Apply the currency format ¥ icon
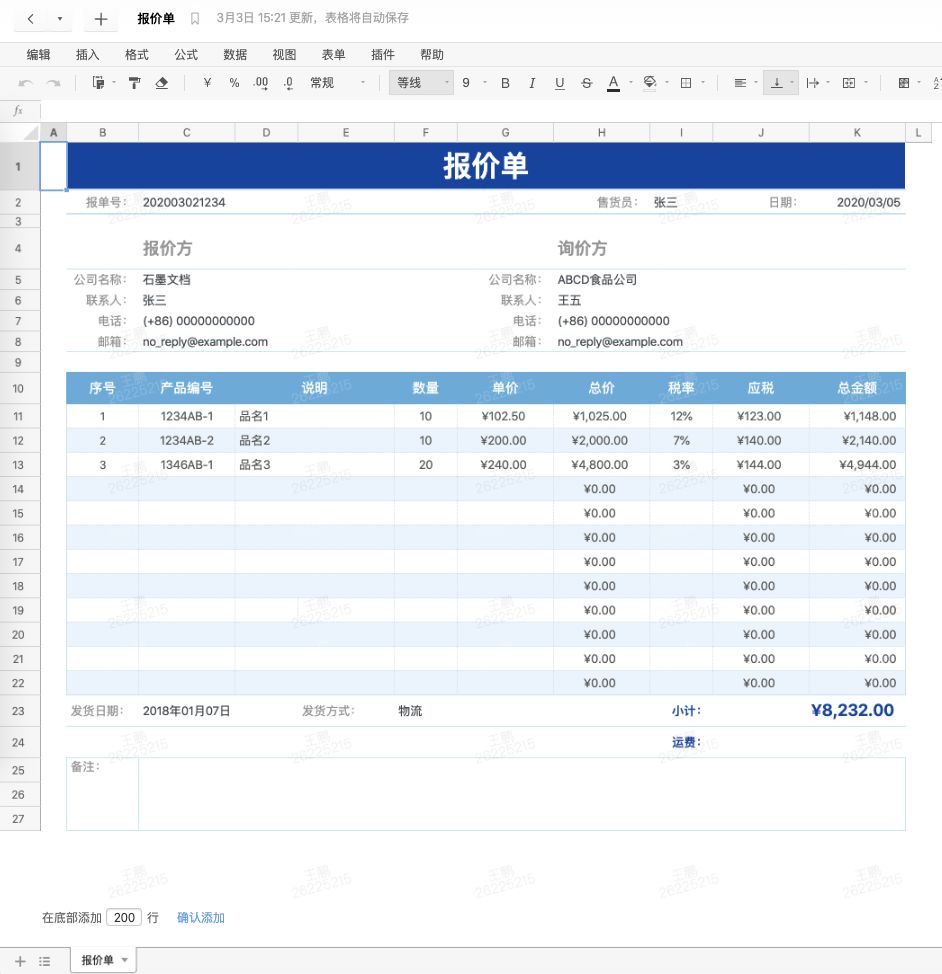 coord(208,83)
